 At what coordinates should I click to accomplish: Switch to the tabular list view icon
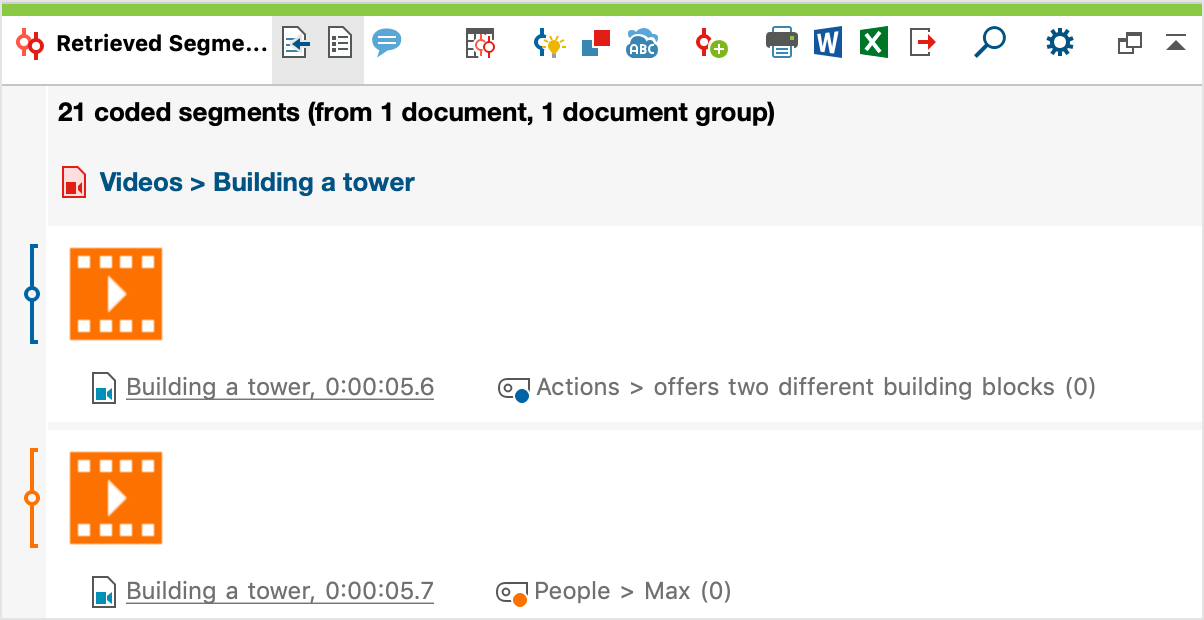point(341,44)
